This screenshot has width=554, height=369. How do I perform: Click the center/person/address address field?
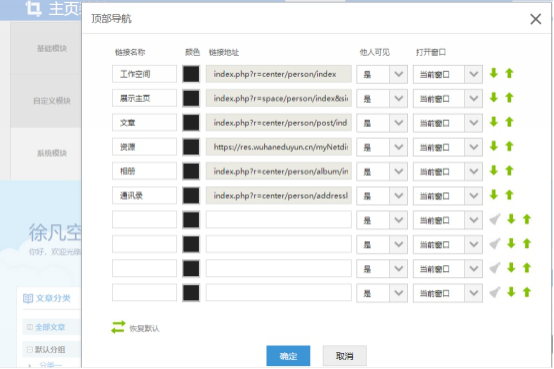pyautogui.click(x=279, y=195)
